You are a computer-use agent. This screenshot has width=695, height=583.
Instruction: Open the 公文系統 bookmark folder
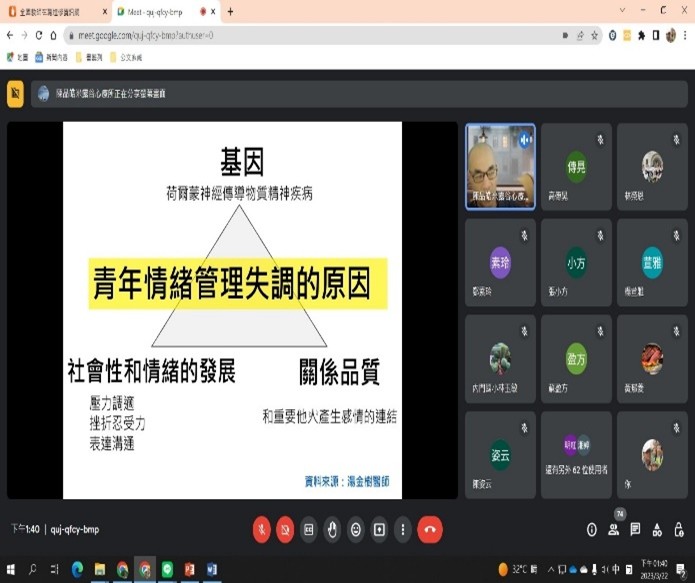tap(126, 57)
